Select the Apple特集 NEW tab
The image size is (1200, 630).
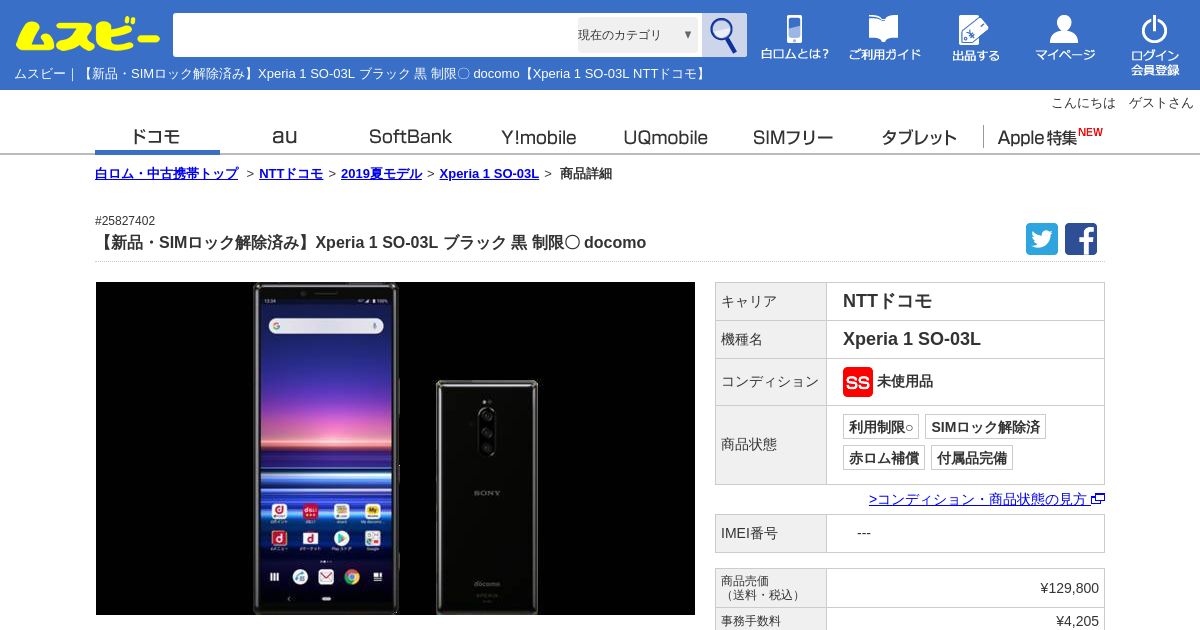[x=1049, y=137]
